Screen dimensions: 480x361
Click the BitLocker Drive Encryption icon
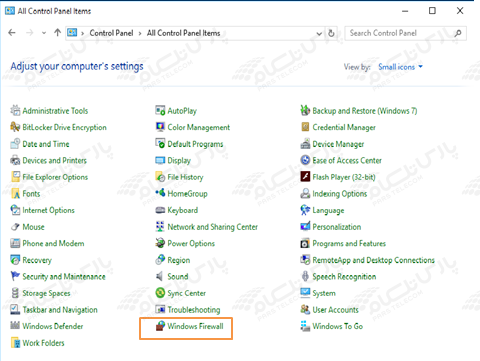15,127
